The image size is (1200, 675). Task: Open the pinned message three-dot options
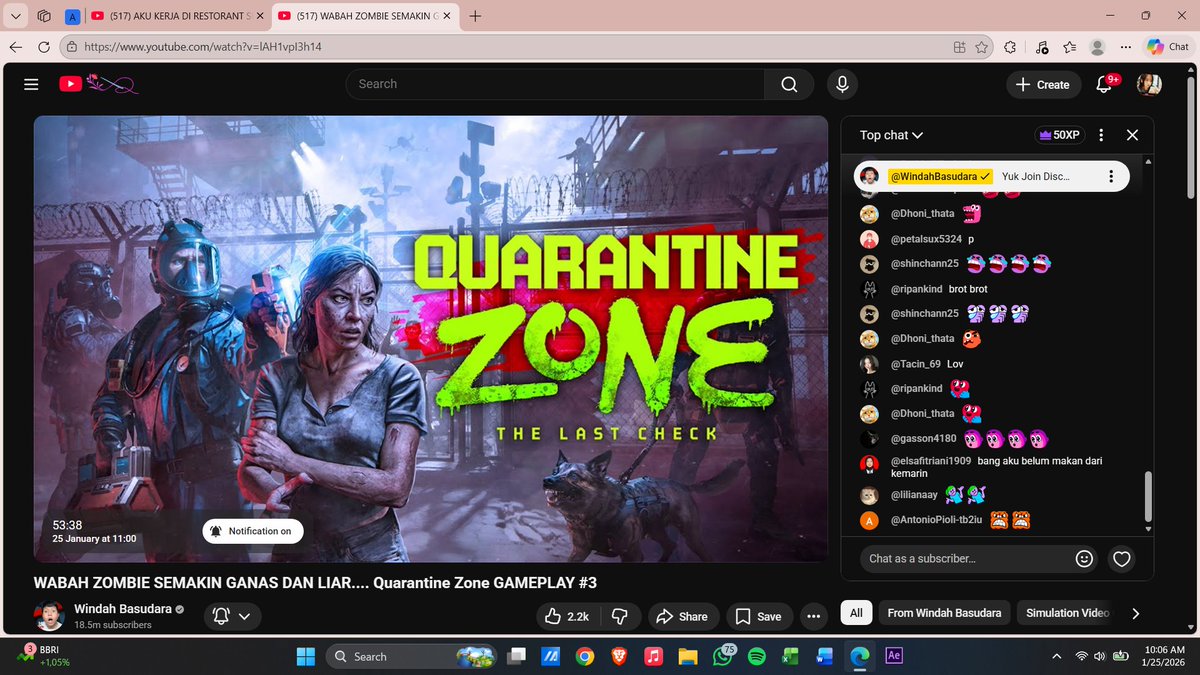(1111, 176)
